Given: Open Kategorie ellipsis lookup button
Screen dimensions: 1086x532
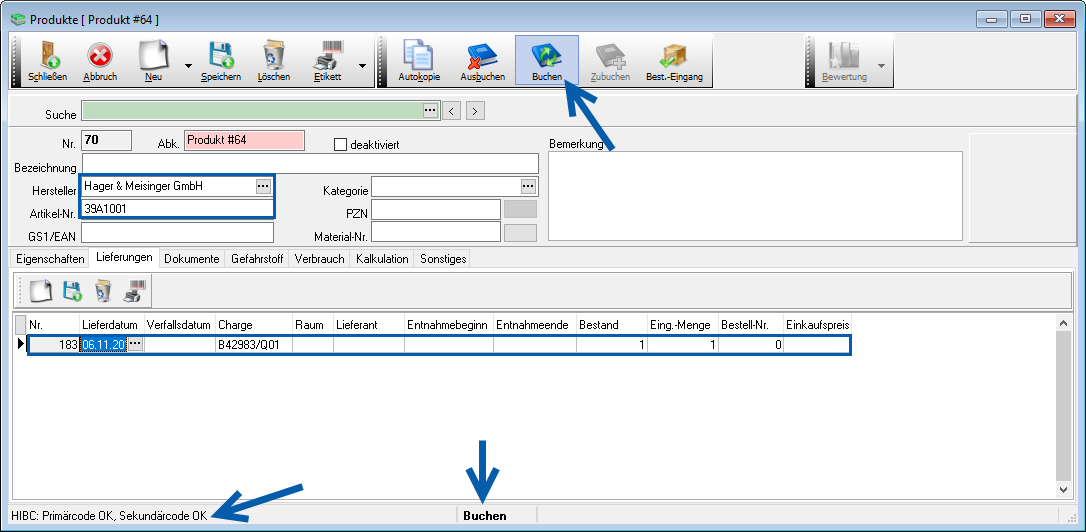Looking at the screenshot, I should (x=528, y=186).
